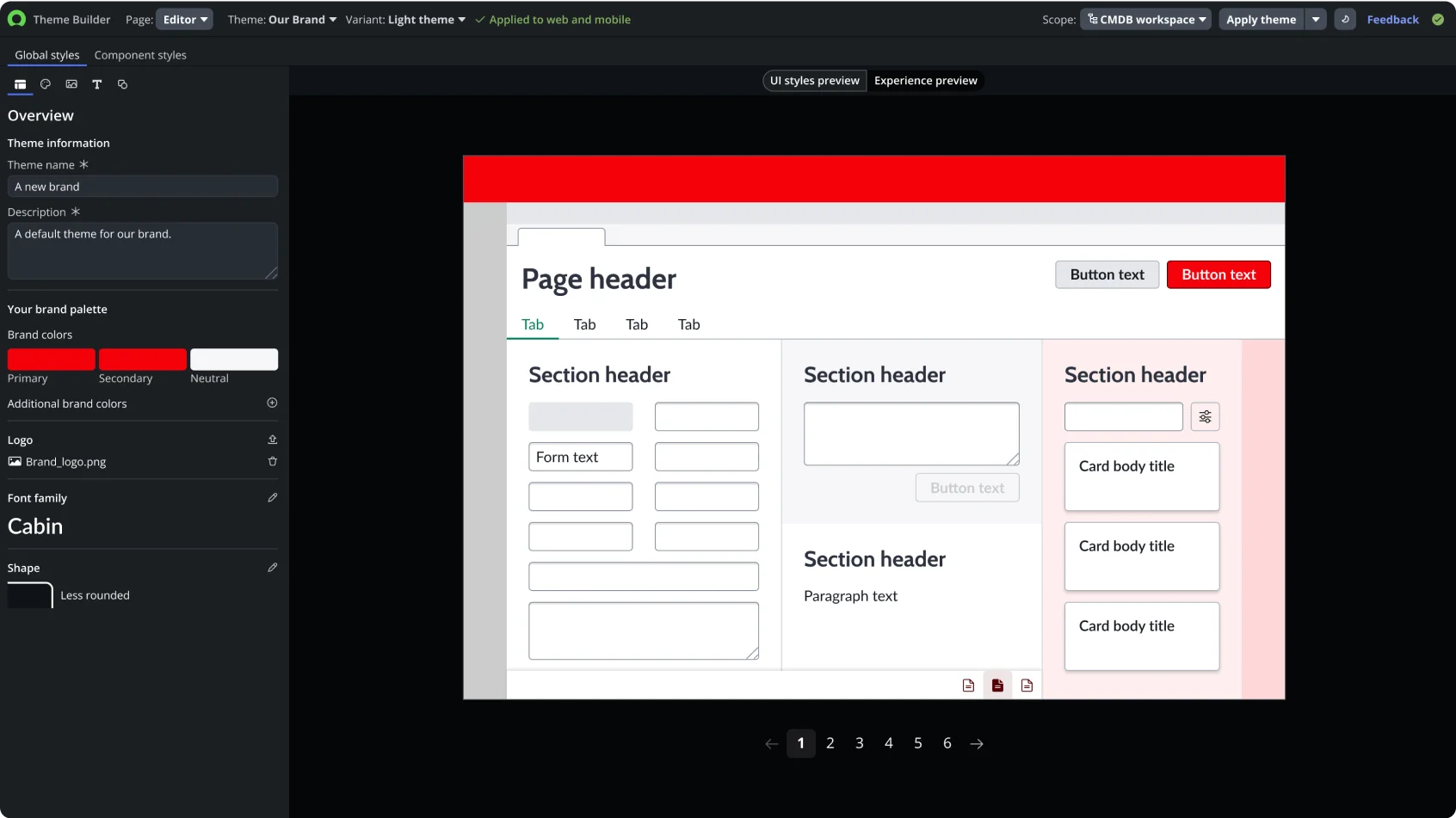Viewport: 1456px width, 818px height.
Task: Go to preview page 2
Action: point(830,743)
